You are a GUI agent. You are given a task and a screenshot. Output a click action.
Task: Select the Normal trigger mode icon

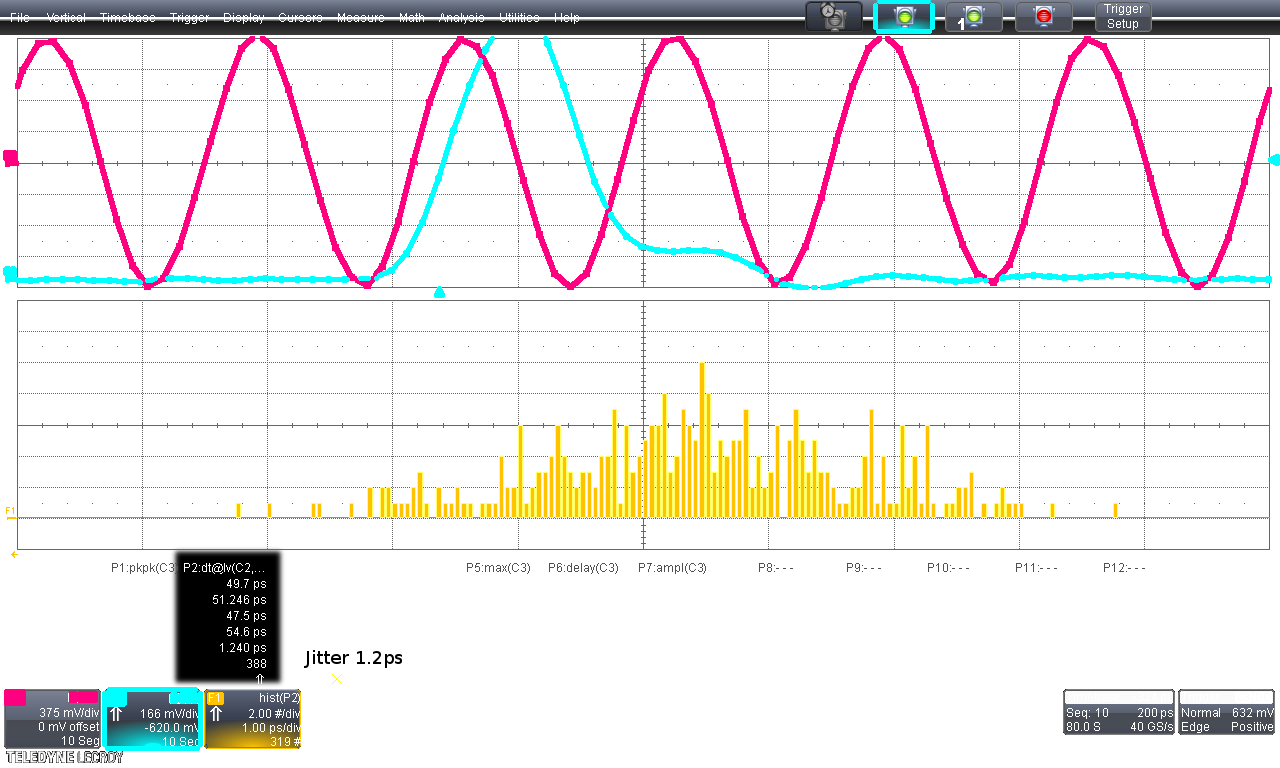903,17
